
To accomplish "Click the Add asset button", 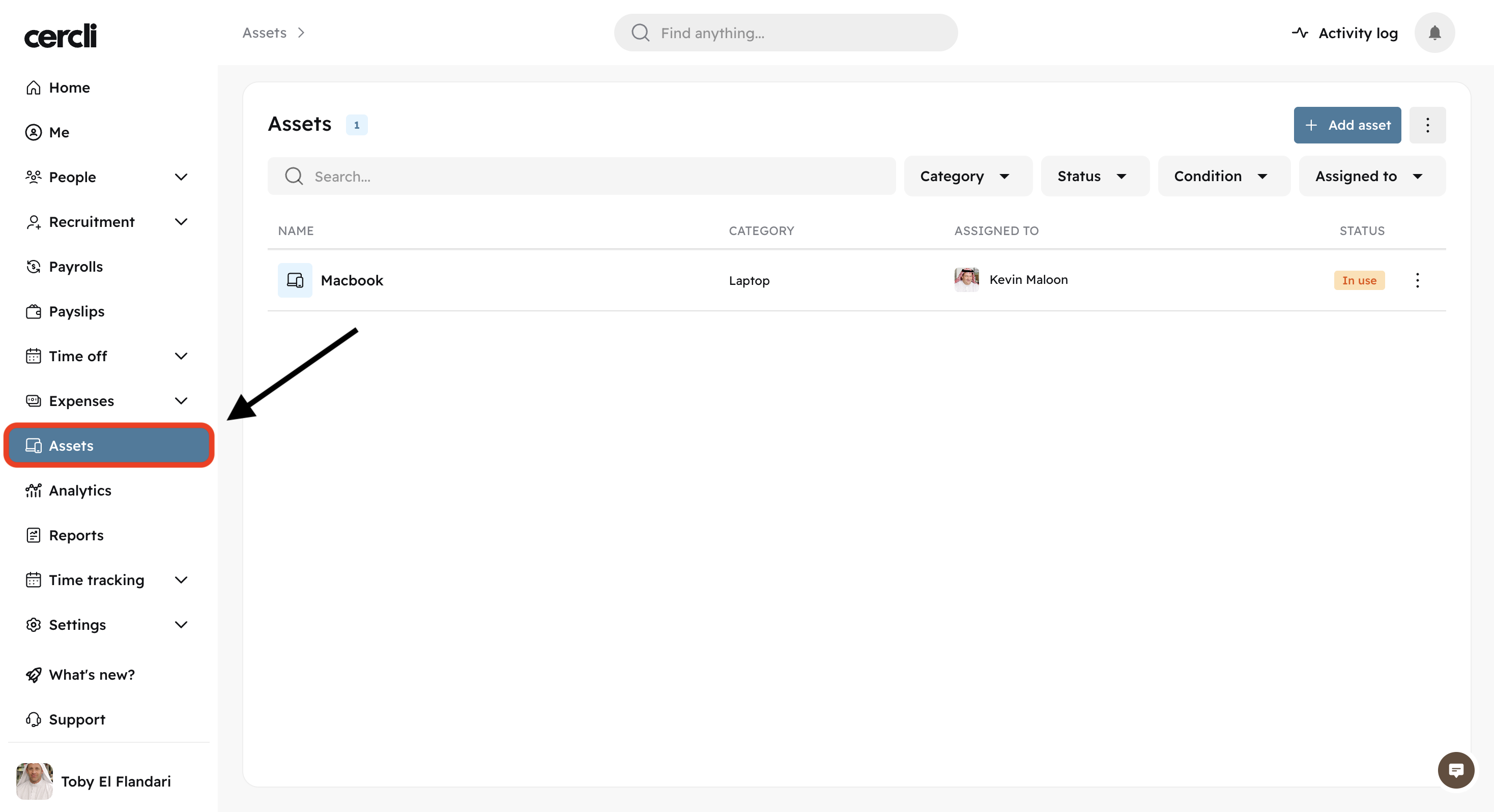I will tap(1347, 125).
